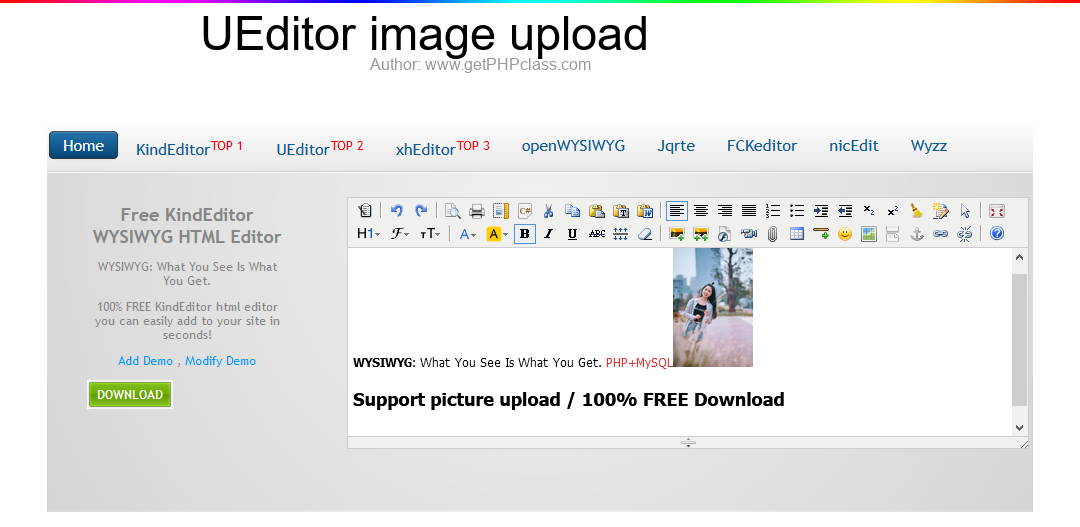The image size is (1080, 527).
Task: Apply superscript formatting
Action: [x=893, y=211]
